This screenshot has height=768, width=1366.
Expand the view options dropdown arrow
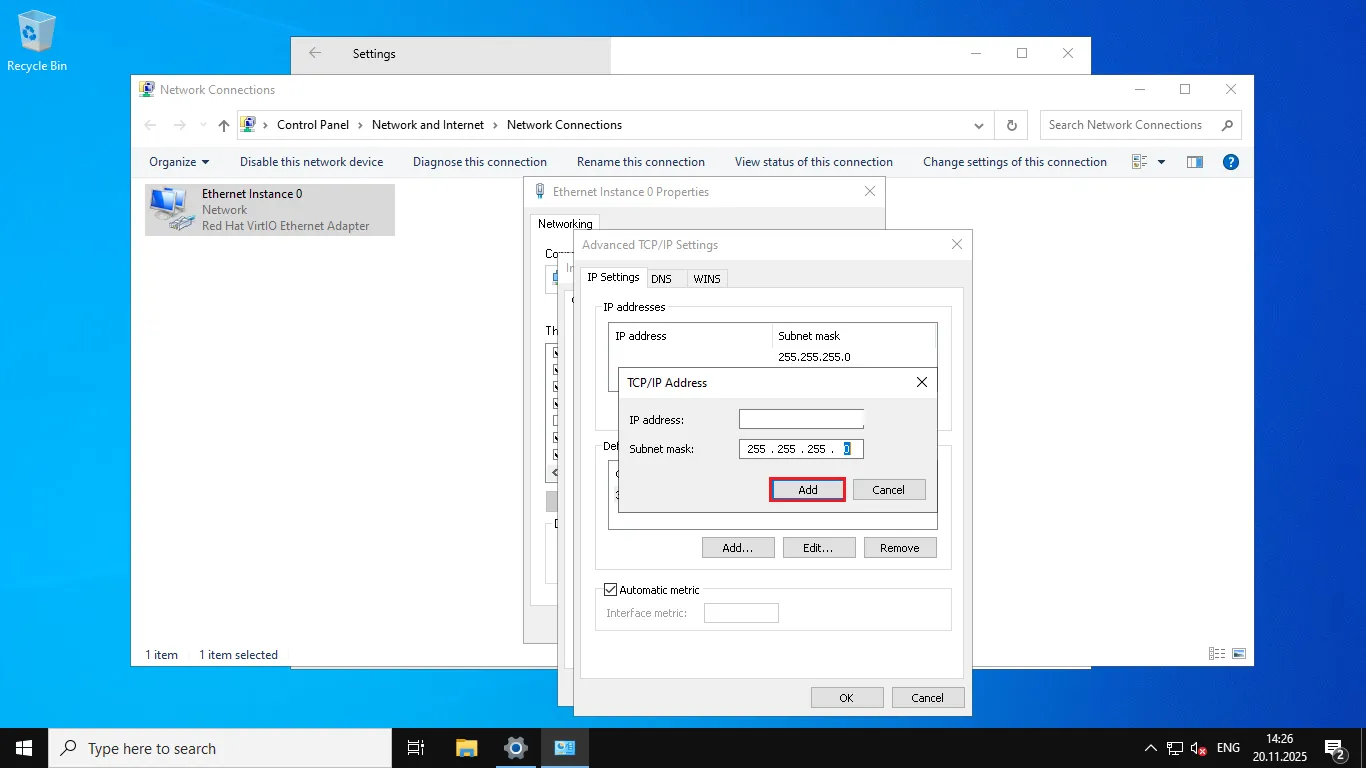[x=1161, y=162]
